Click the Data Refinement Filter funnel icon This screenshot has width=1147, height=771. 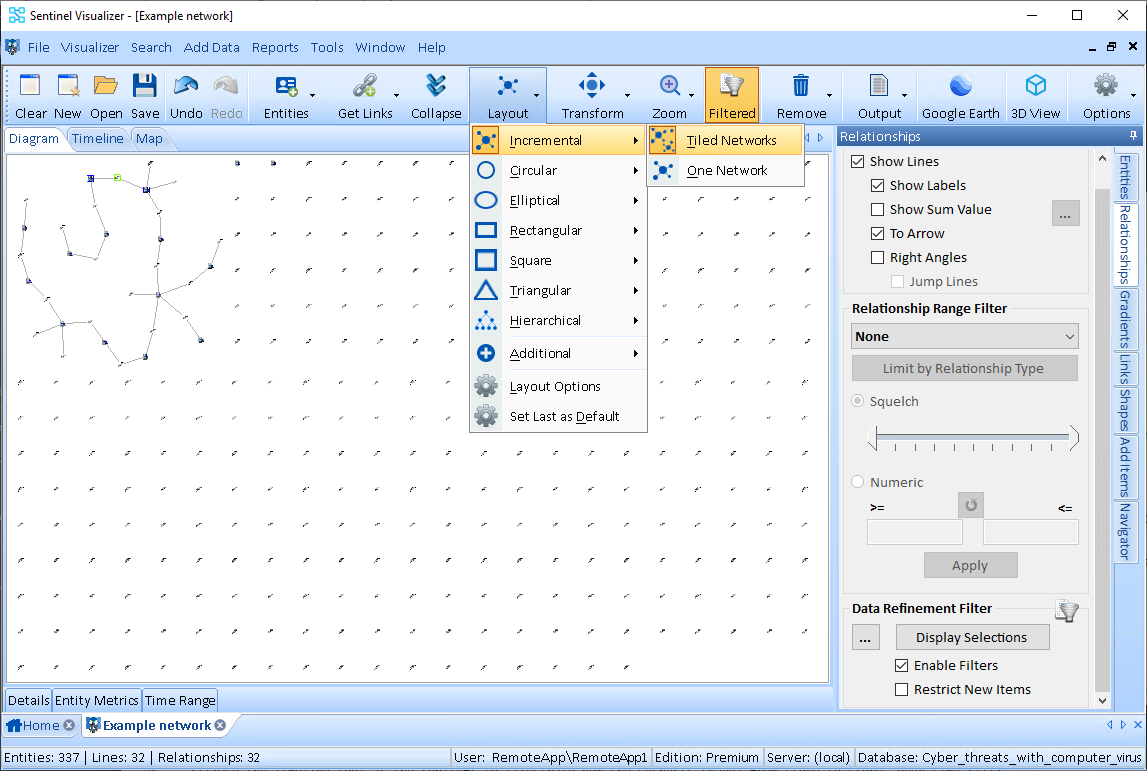pyautogui.click(x=1068, y=611)
